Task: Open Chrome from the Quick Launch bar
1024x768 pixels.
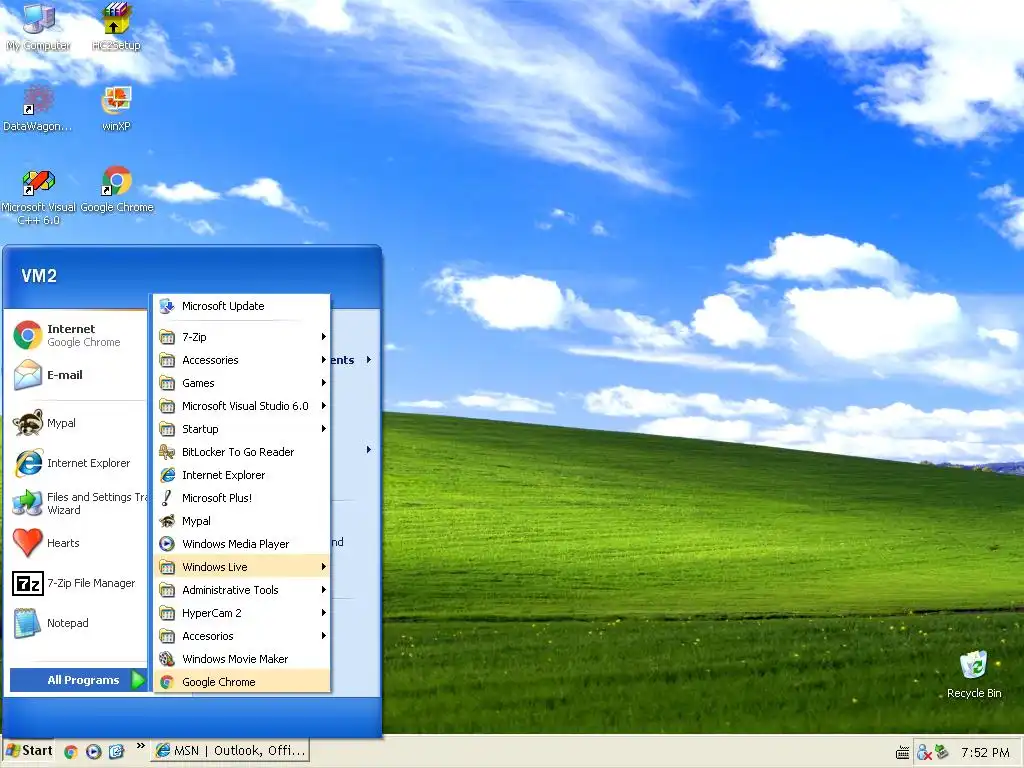Action: coord(71,752)
